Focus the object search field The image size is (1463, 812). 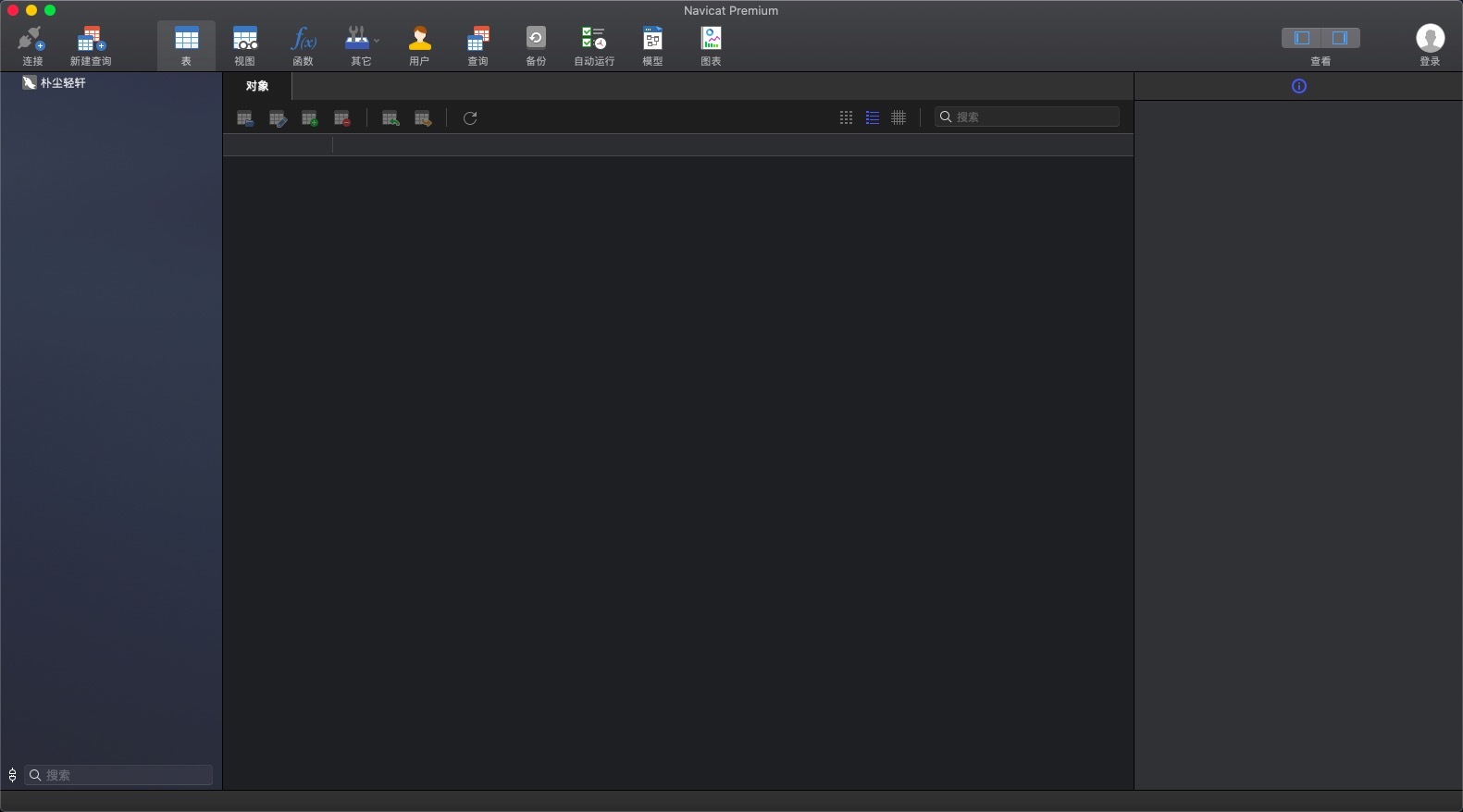click(1027, 117)
